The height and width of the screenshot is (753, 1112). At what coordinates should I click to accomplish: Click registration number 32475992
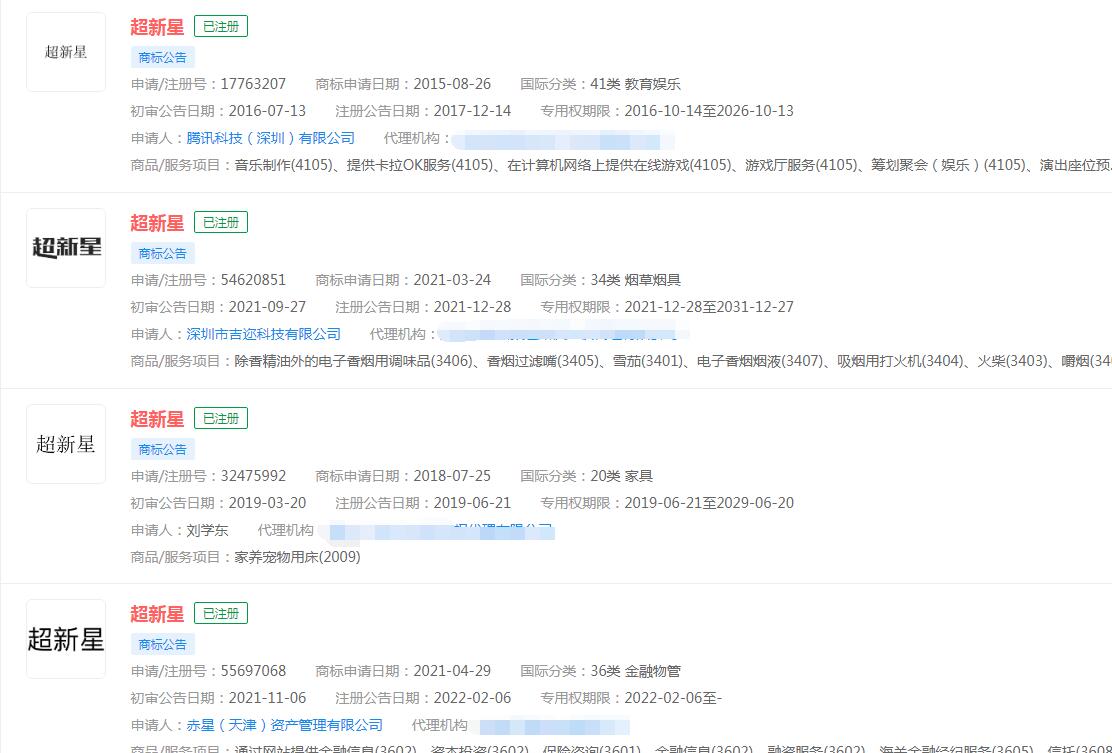[x=253, y=476]
